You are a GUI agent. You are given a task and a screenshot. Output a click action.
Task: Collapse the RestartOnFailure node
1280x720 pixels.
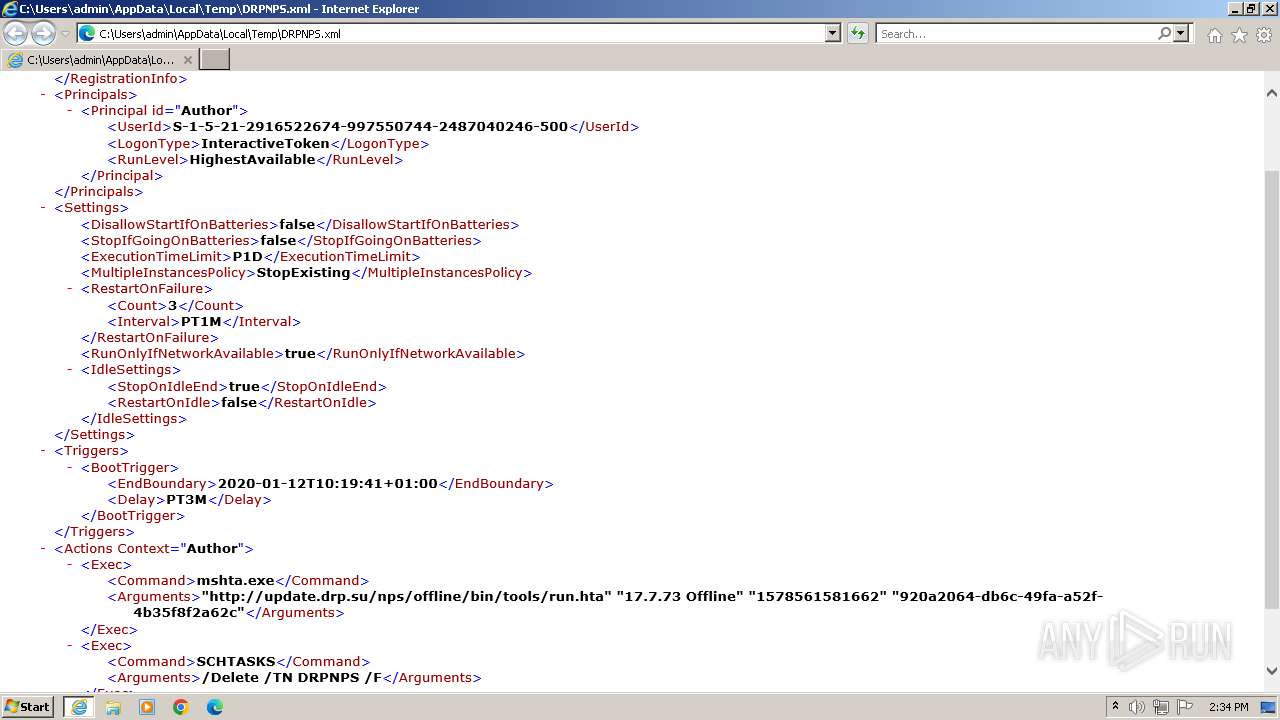(x=70, y=289)
